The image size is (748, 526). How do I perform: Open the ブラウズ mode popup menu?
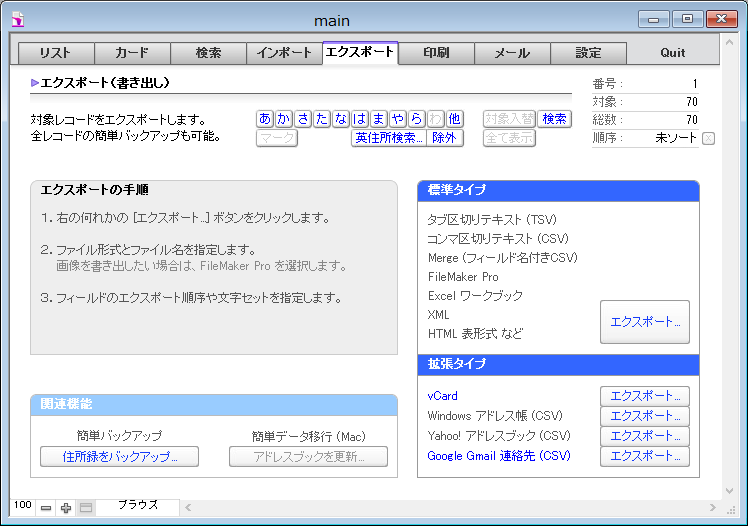point(137,506)
